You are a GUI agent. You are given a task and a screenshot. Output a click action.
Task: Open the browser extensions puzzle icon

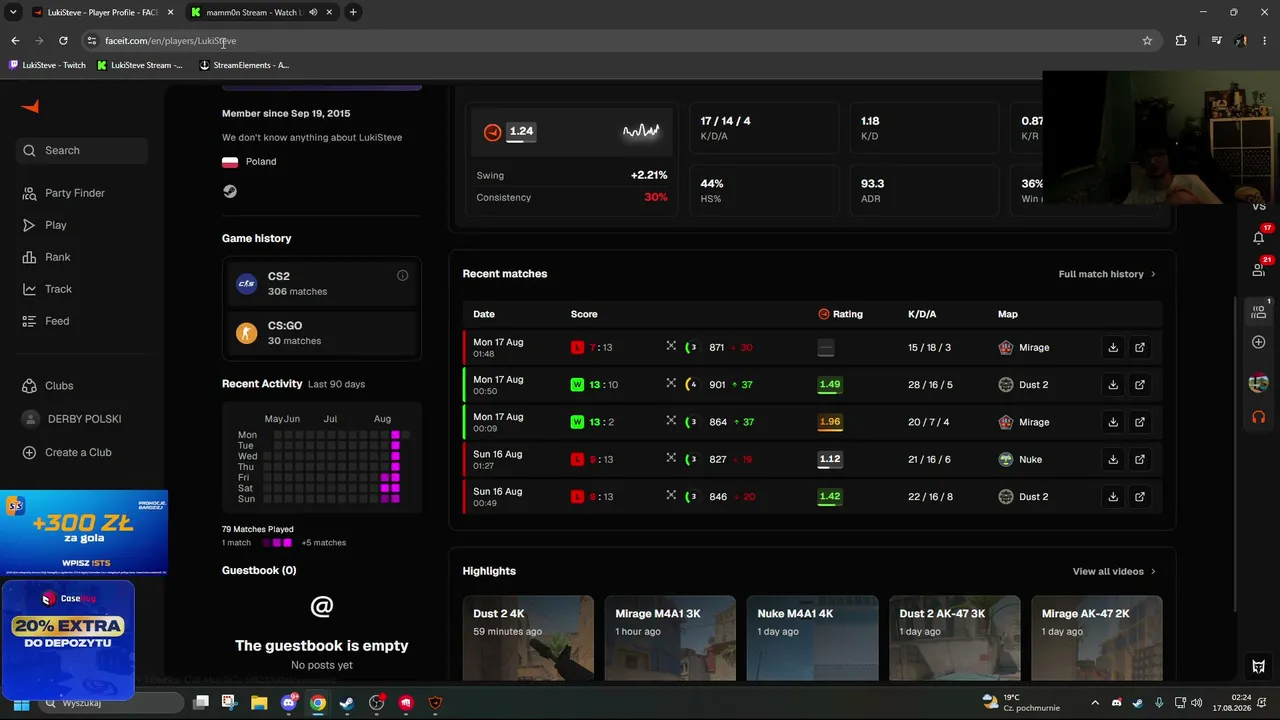click(x=1181, y=41)
